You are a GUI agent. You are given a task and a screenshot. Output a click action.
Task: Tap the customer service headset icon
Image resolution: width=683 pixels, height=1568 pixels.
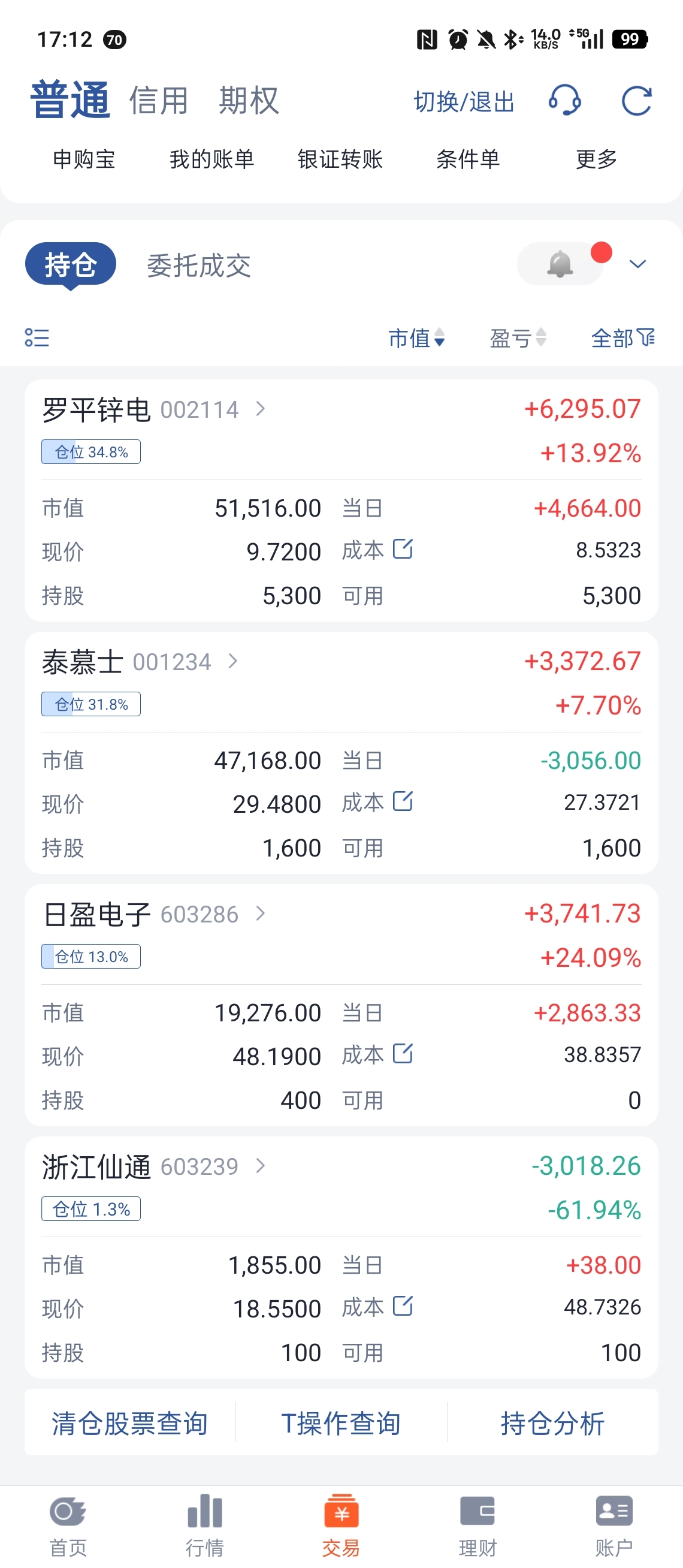[564, 101]
